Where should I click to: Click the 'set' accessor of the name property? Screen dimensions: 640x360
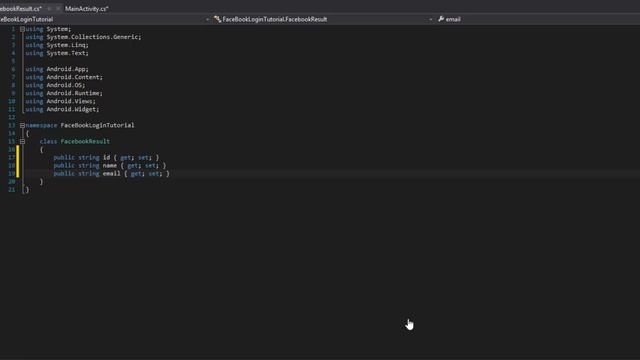point(150,165)
